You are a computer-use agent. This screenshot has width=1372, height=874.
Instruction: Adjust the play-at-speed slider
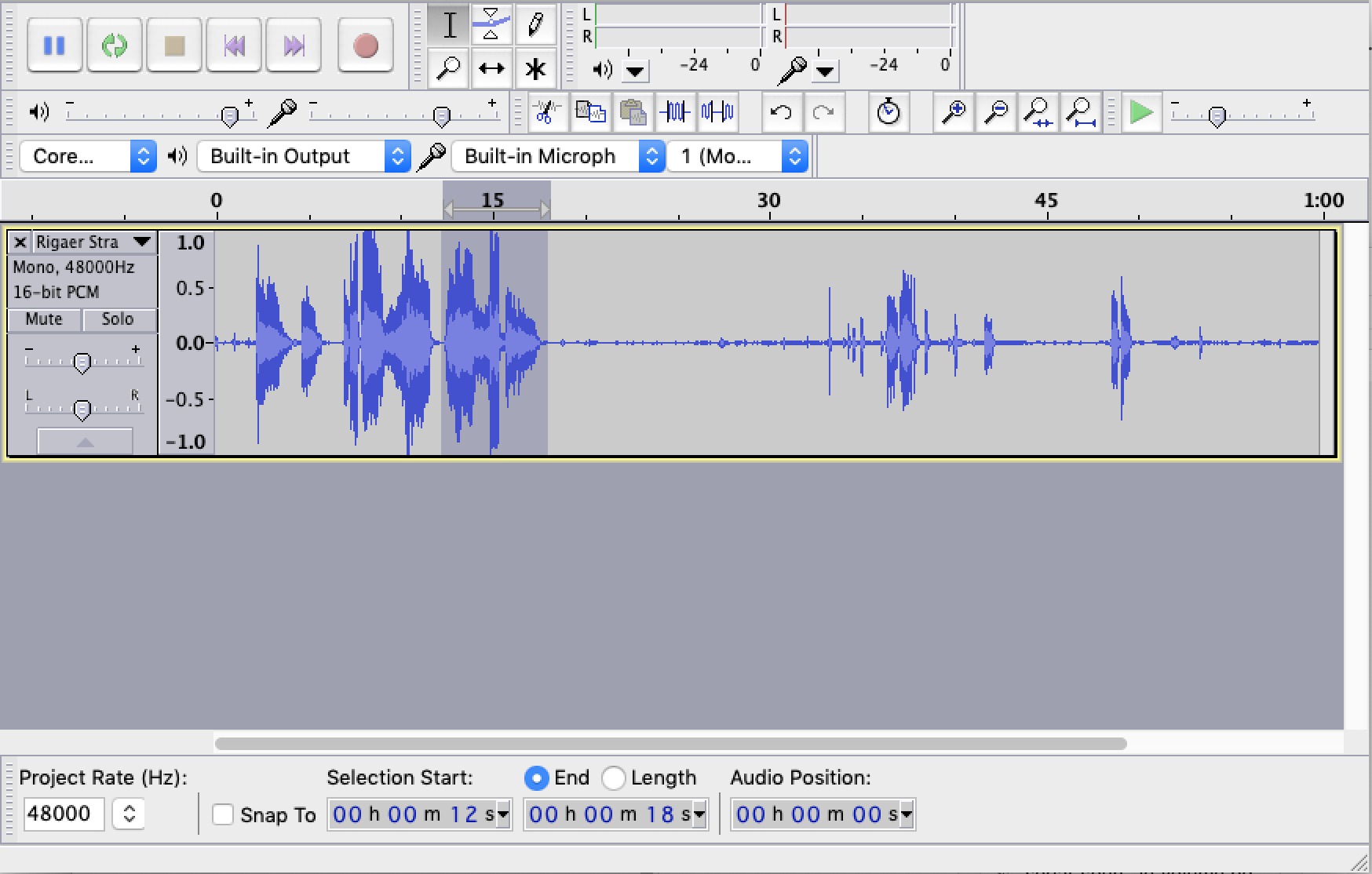point(1242,115)
